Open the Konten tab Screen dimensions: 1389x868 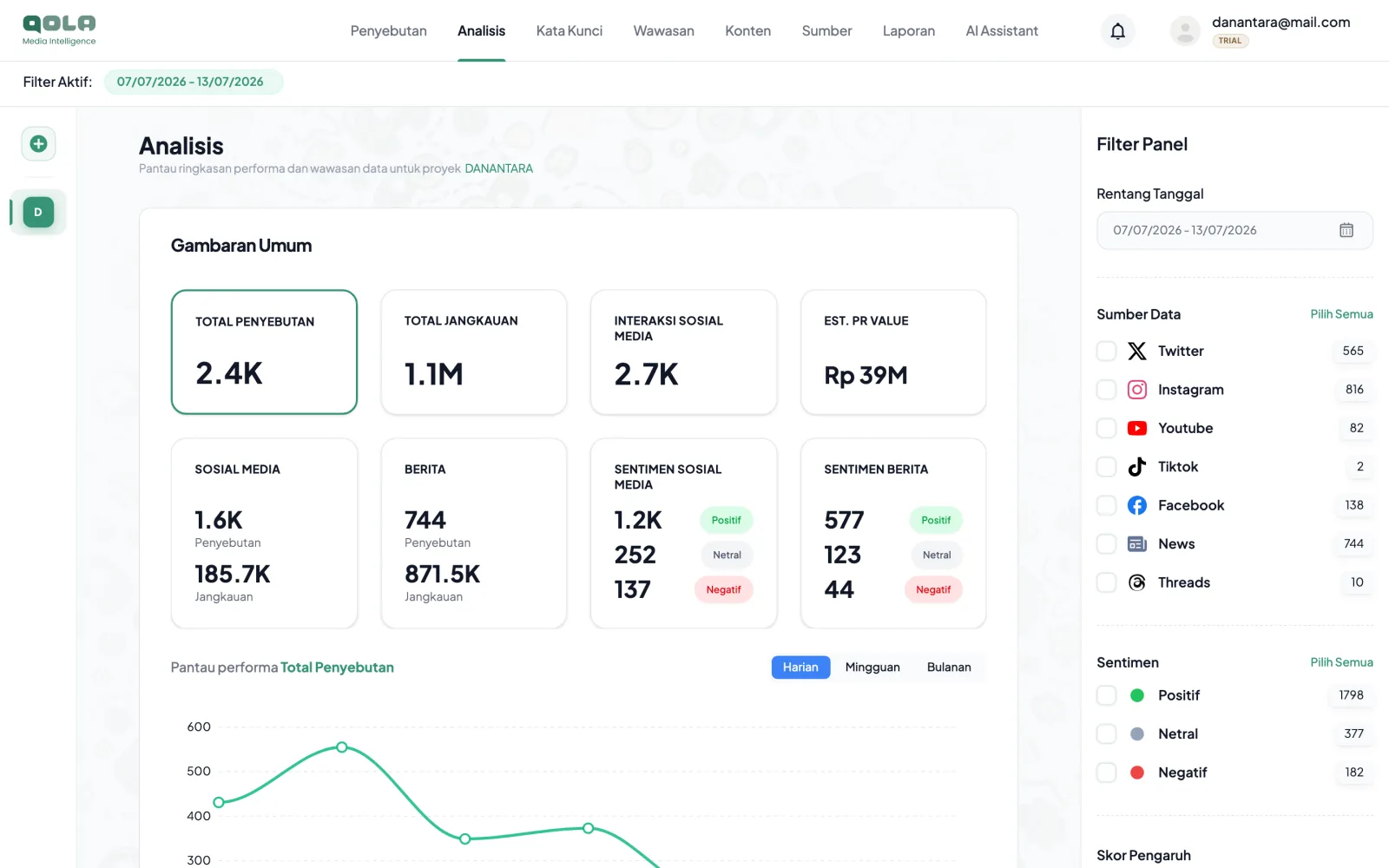pyautogui.click(x=748, y=31)
